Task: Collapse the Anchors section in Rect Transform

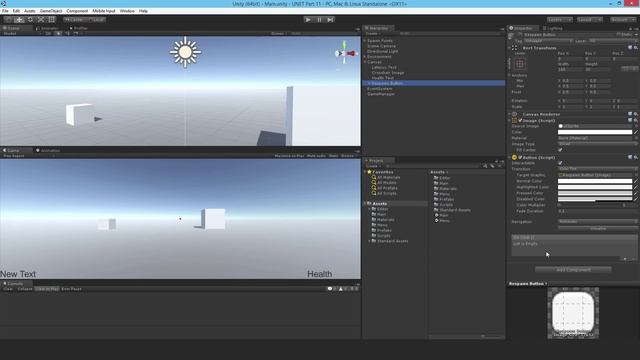Action: [x=509, y=75]
